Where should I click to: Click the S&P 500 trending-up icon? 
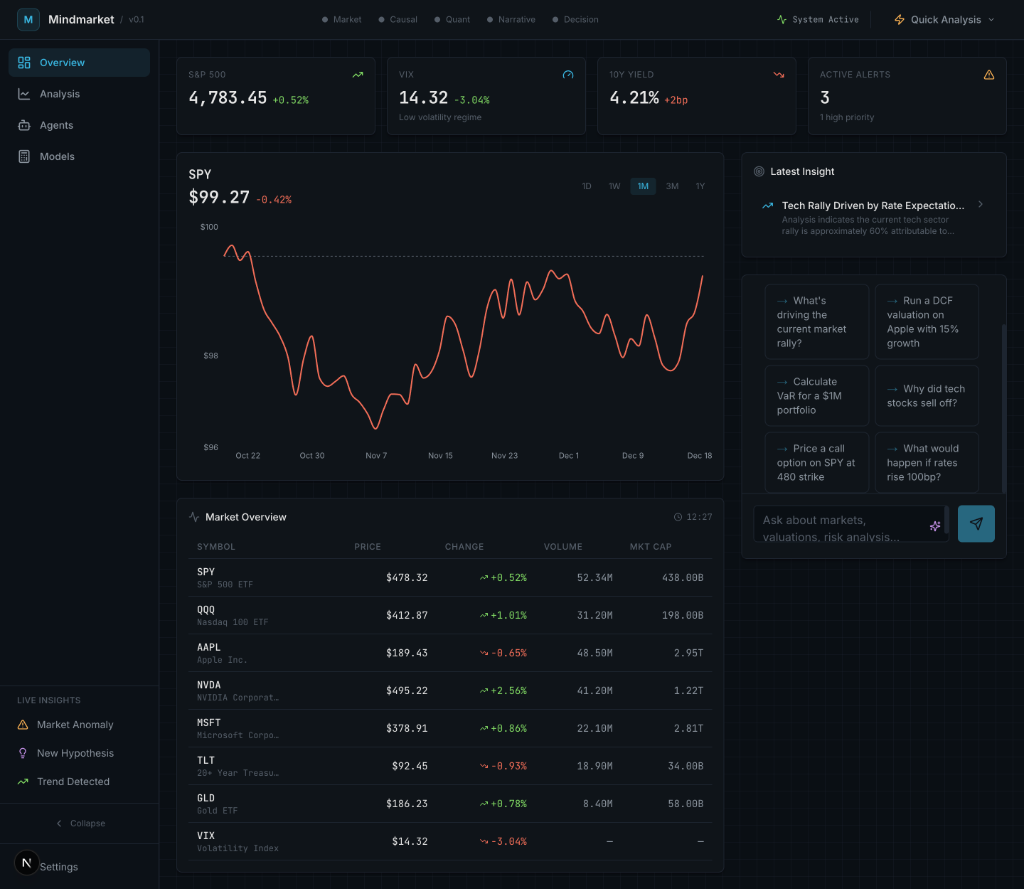pyautogui.click(x=358, y=75)
